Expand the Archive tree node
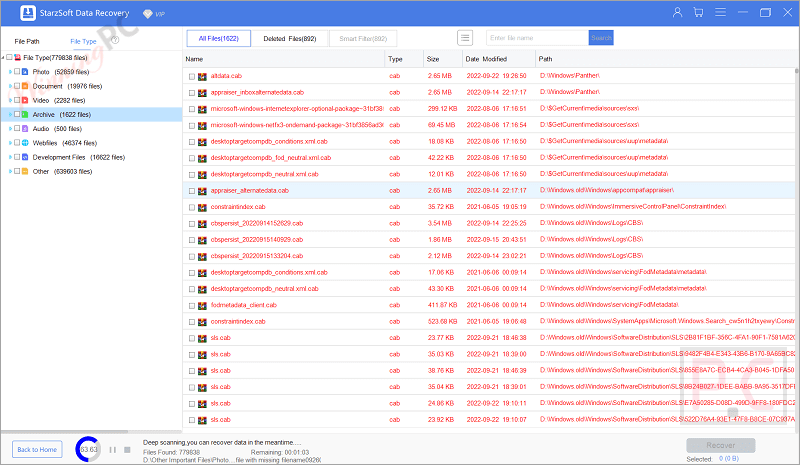800x465 pixels. [10, 115]
